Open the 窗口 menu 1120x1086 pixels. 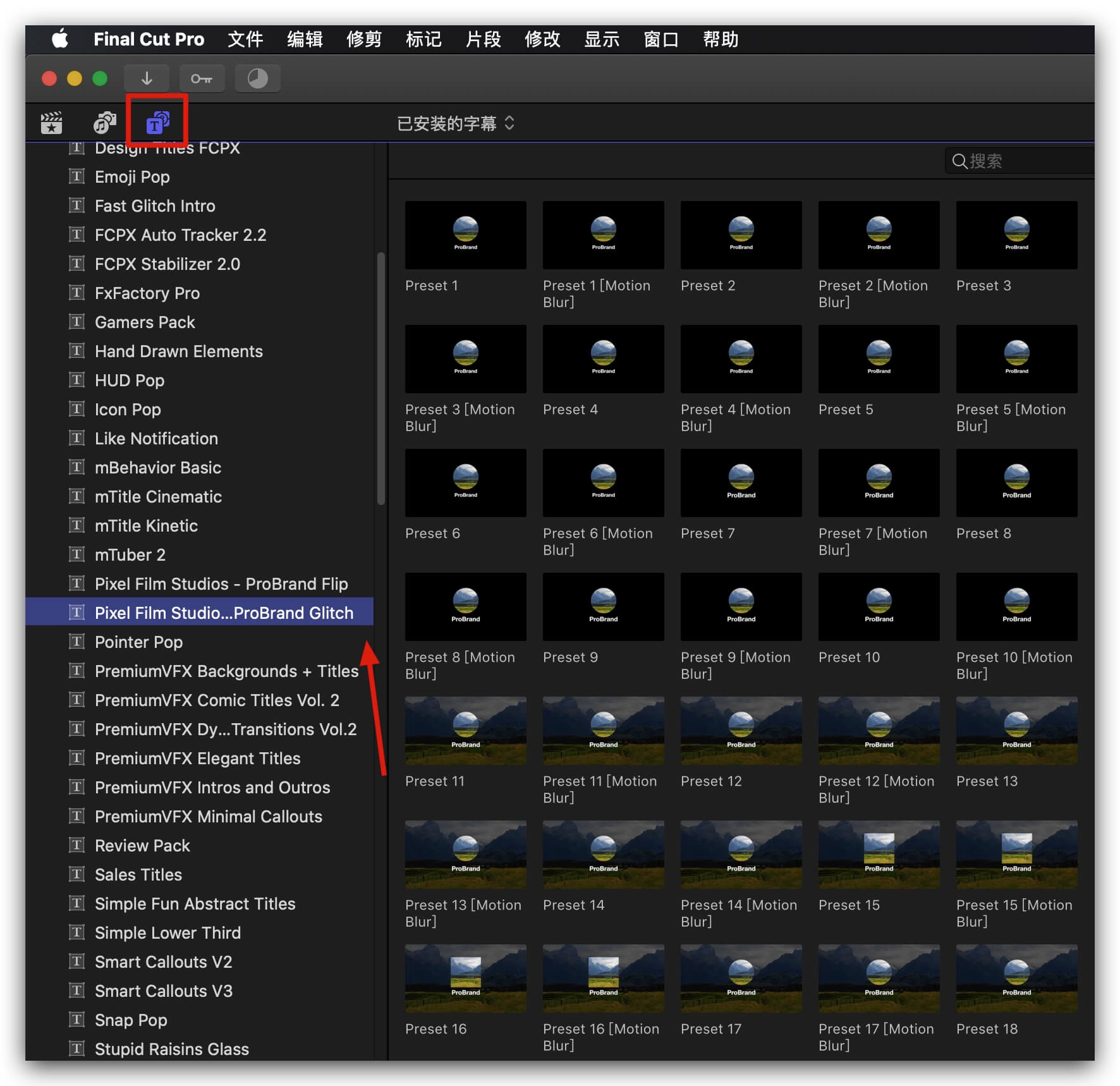click(661, 39)
